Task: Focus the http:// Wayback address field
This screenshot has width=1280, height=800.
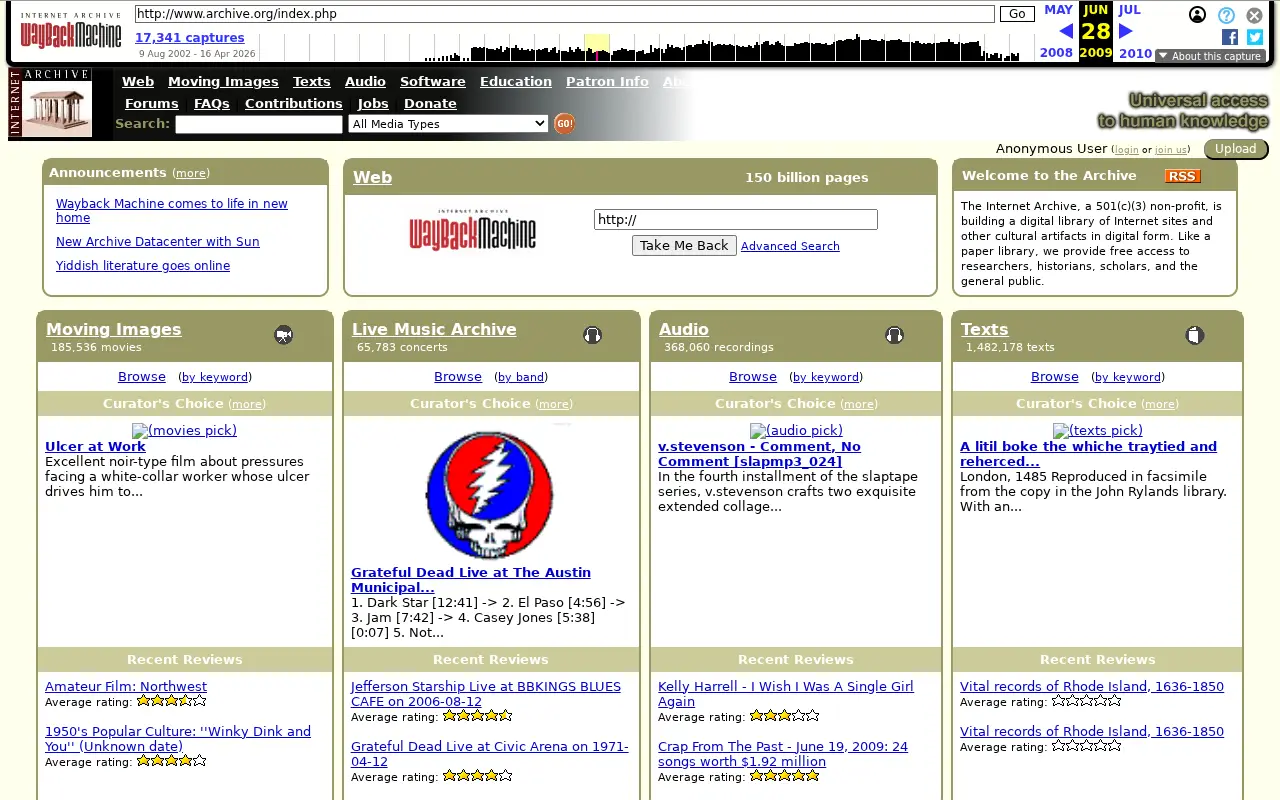Action: click(736, 220)
